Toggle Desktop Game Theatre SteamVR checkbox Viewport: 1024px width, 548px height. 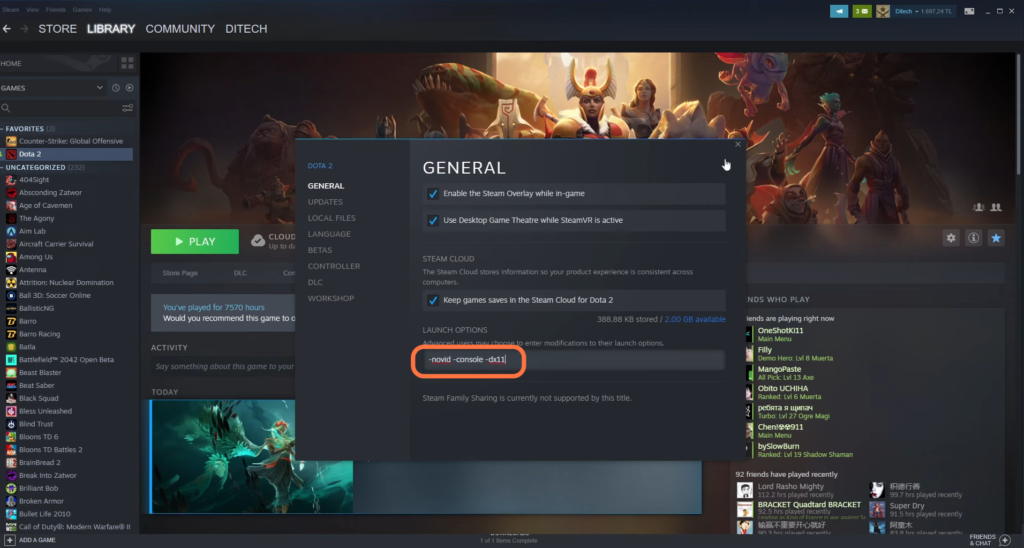tap(432, 221)
